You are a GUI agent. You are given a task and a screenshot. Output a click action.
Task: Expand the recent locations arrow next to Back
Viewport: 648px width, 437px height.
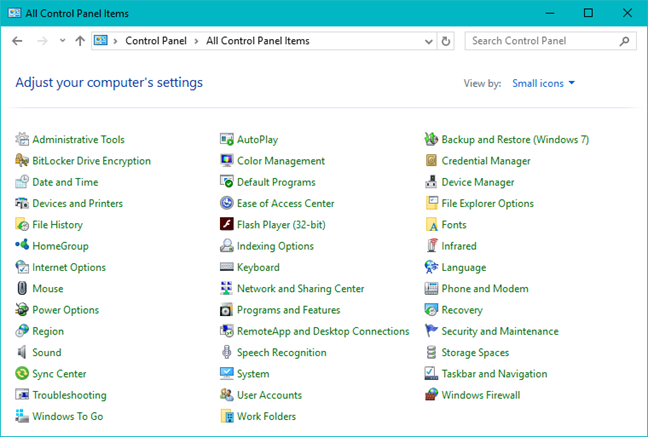click(x=62, y=41)
